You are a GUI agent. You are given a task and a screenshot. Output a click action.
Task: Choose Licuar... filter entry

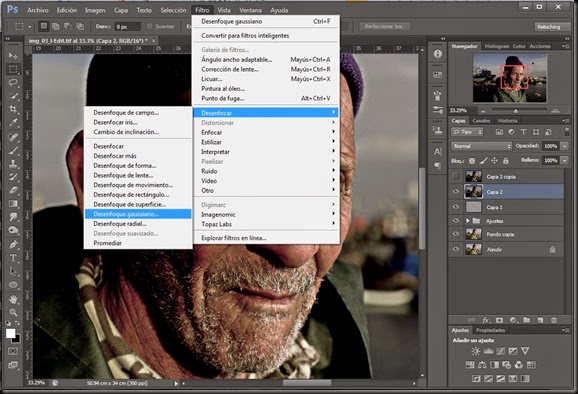pos(266,79)
